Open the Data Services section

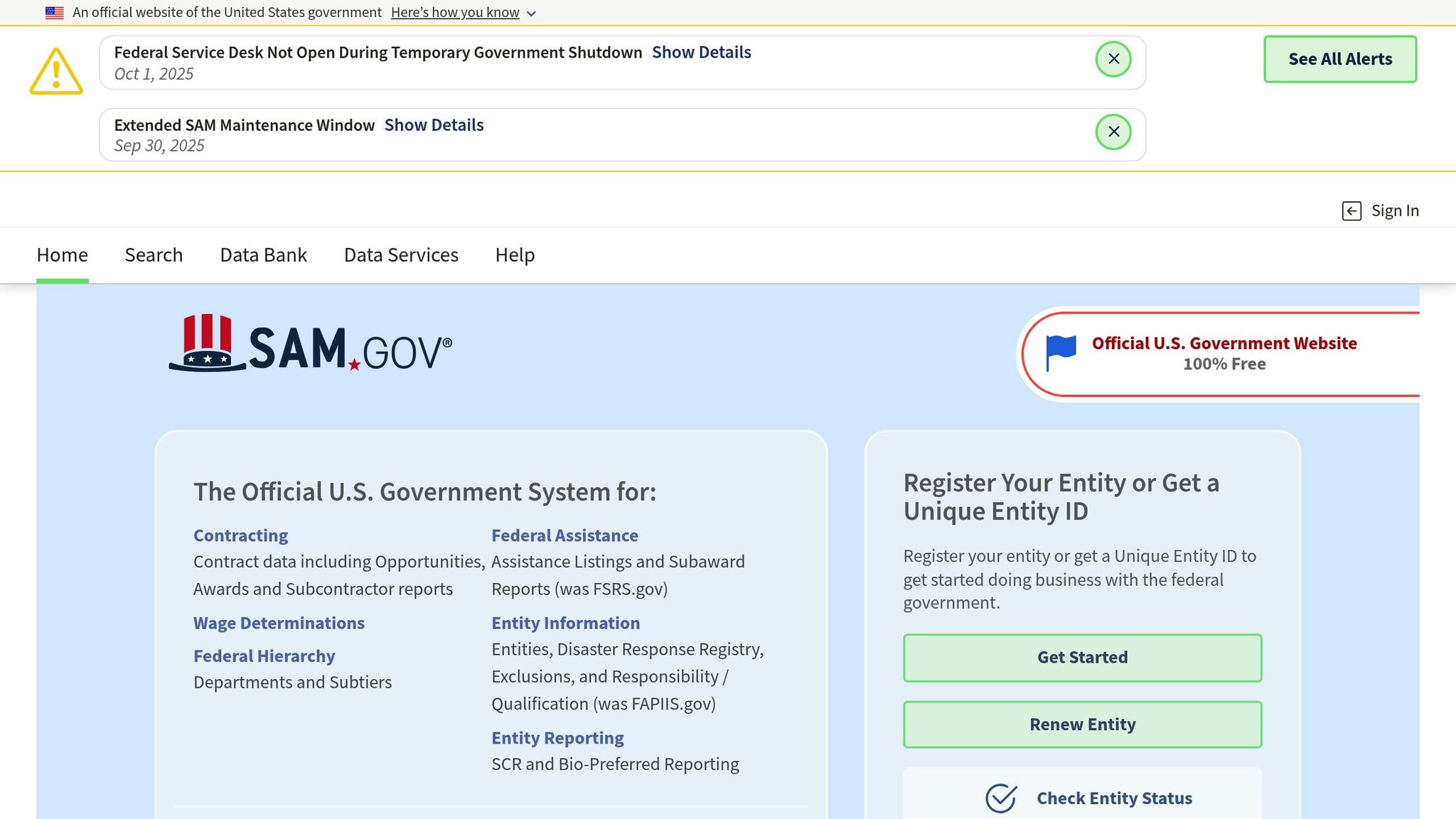click(400, 255)
